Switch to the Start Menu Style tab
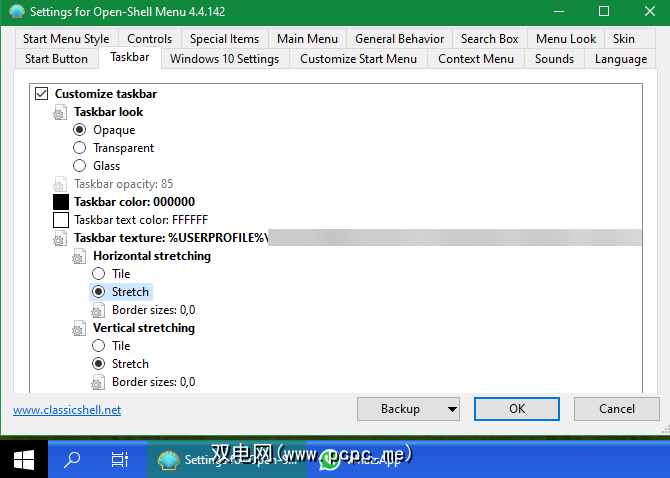Screen dimensions: 670x478 pos(66,39)
